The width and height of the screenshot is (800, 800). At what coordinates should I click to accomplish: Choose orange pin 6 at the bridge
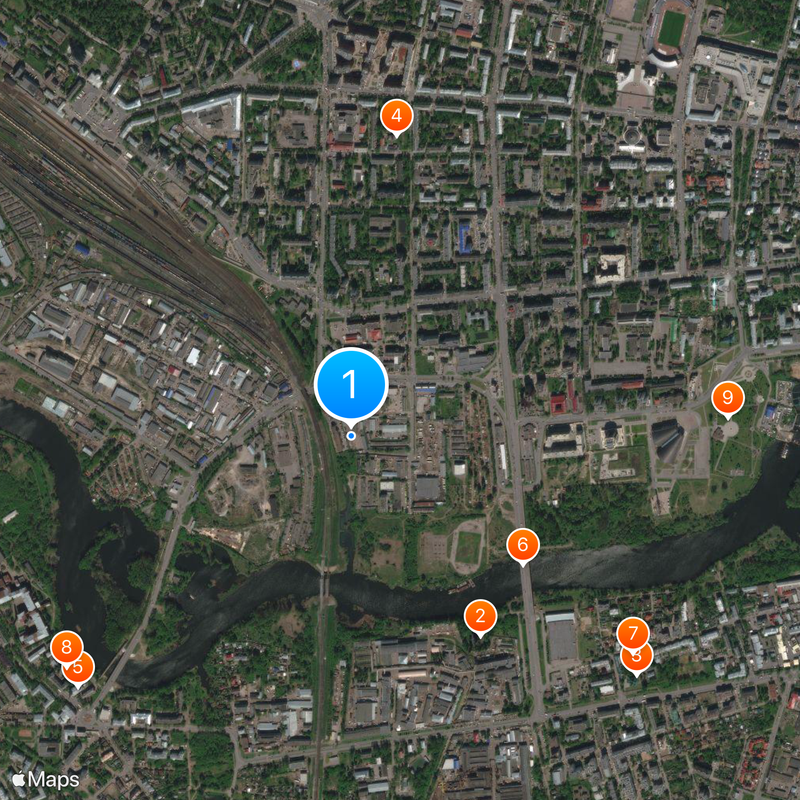pyautogui.click(x=522, y=545)
